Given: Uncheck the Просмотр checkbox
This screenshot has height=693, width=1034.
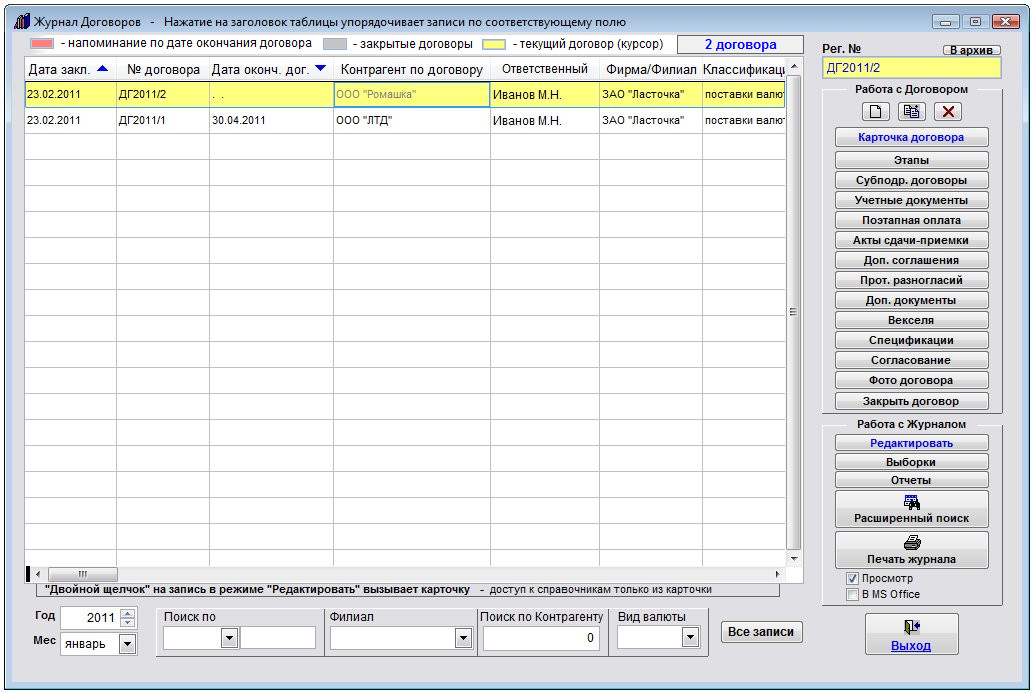Looking at the screenshot, I should 852,579.
